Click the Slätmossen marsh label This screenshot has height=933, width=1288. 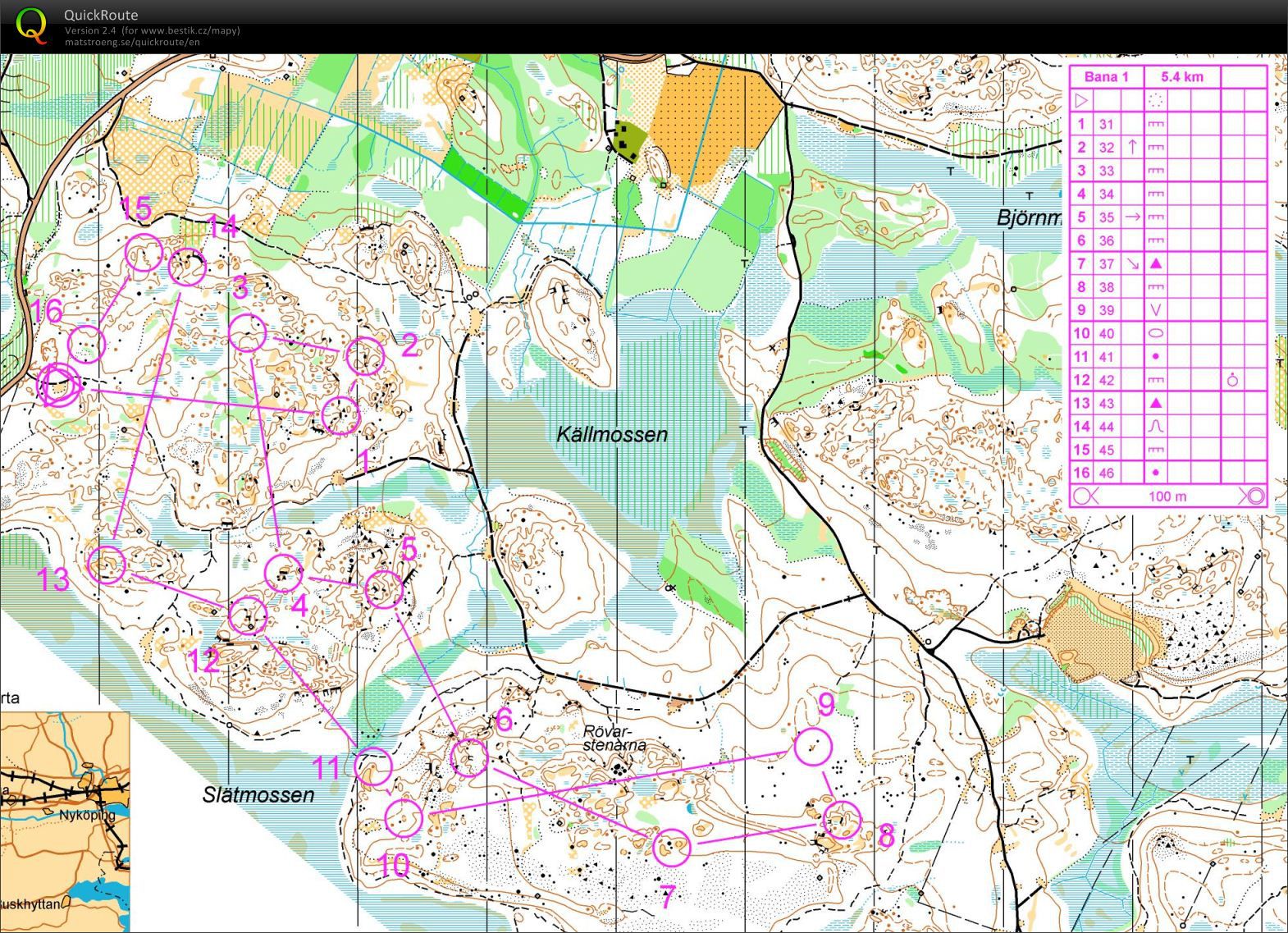(x=258, y=794)
